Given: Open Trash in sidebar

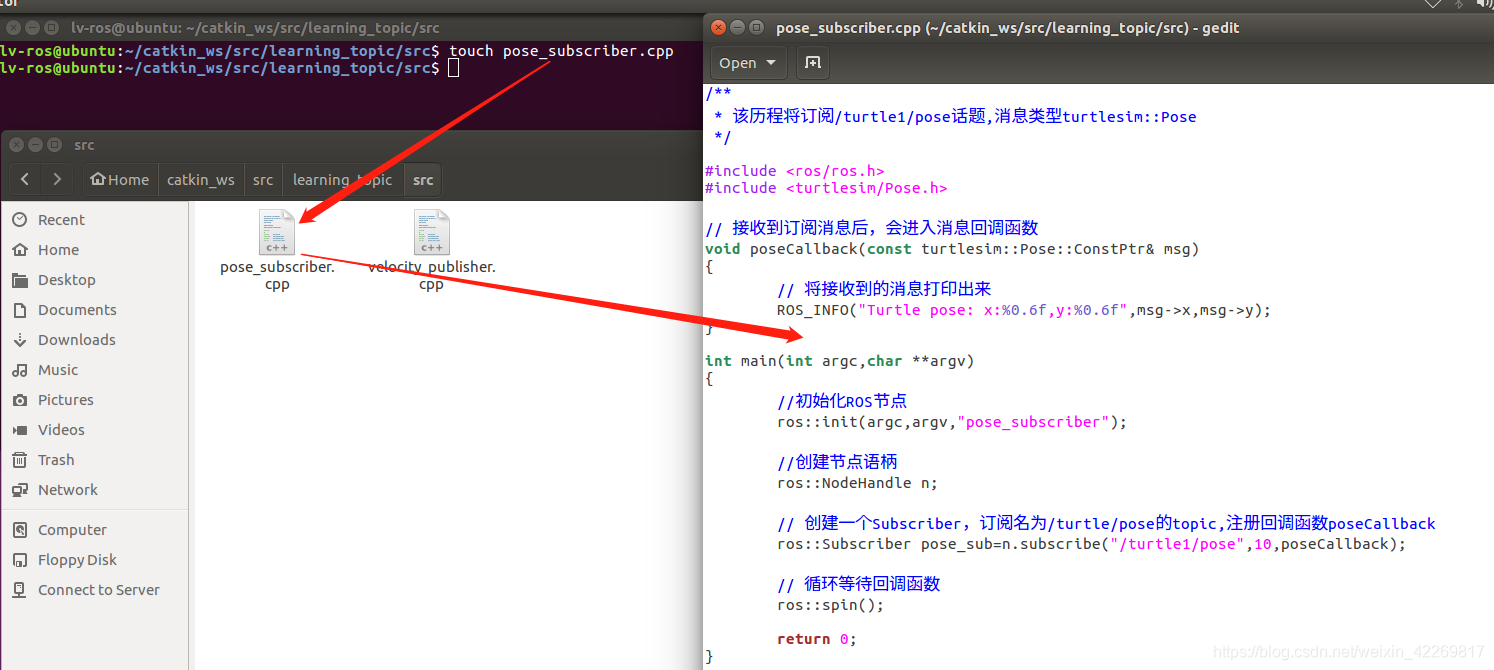Looking at the screenshot, I should tap(56, 460).
